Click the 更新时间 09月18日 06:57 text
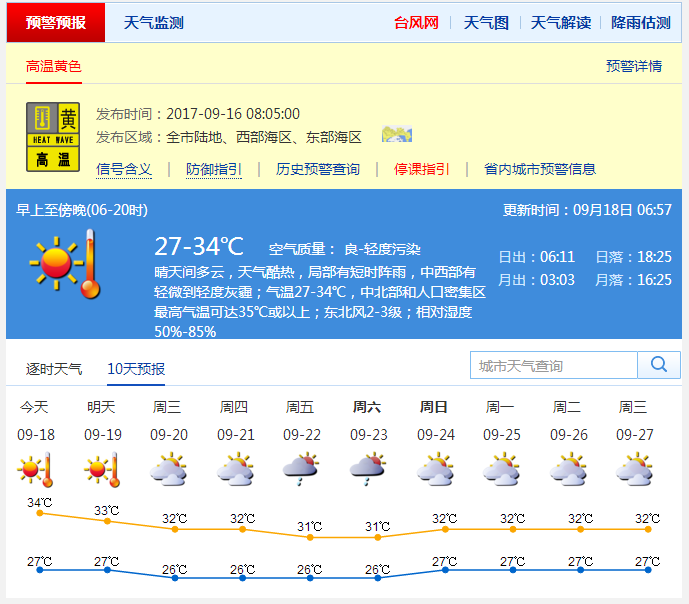 [587, 210]
